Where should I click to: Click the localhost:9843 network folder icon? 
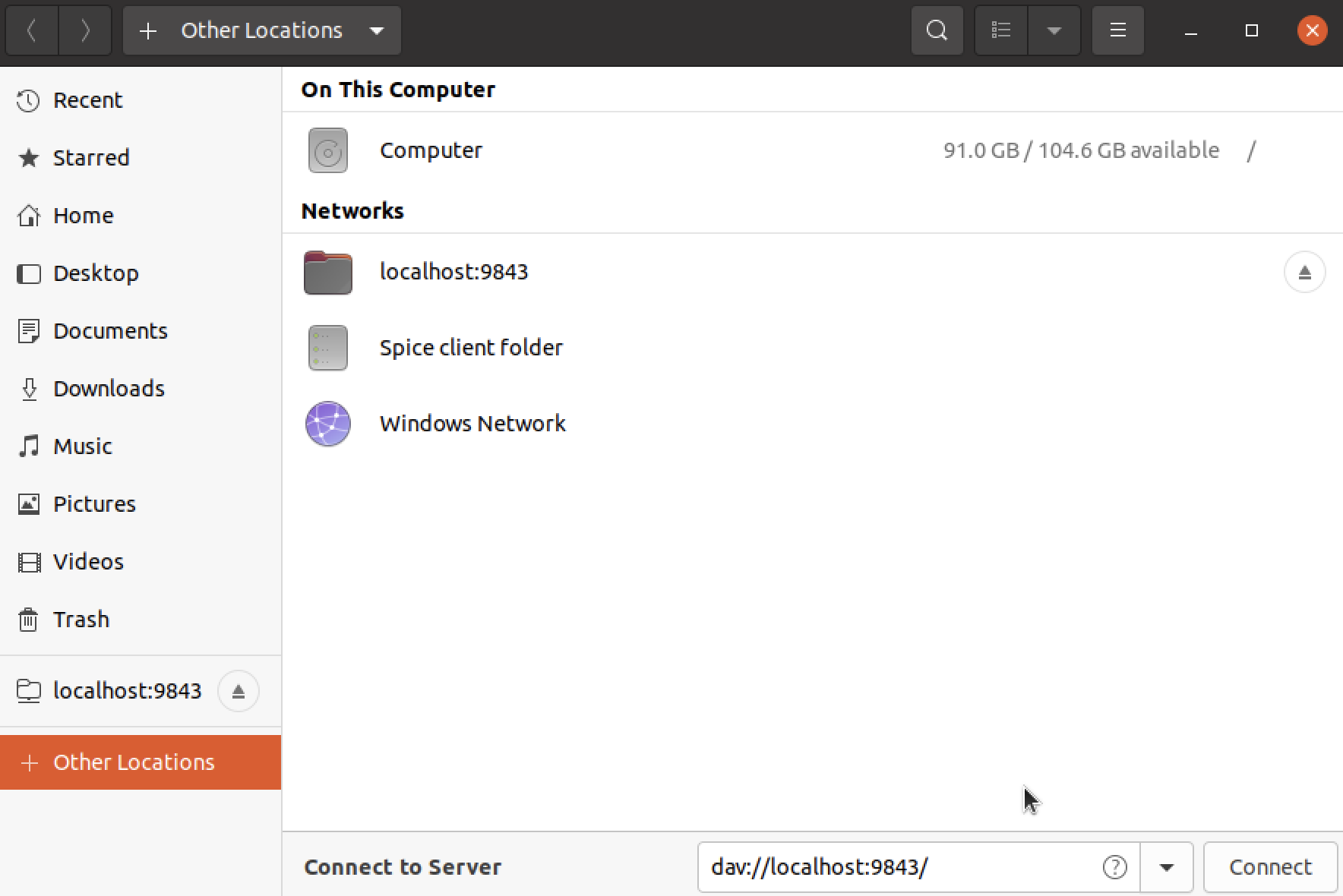tap(328, 272)
